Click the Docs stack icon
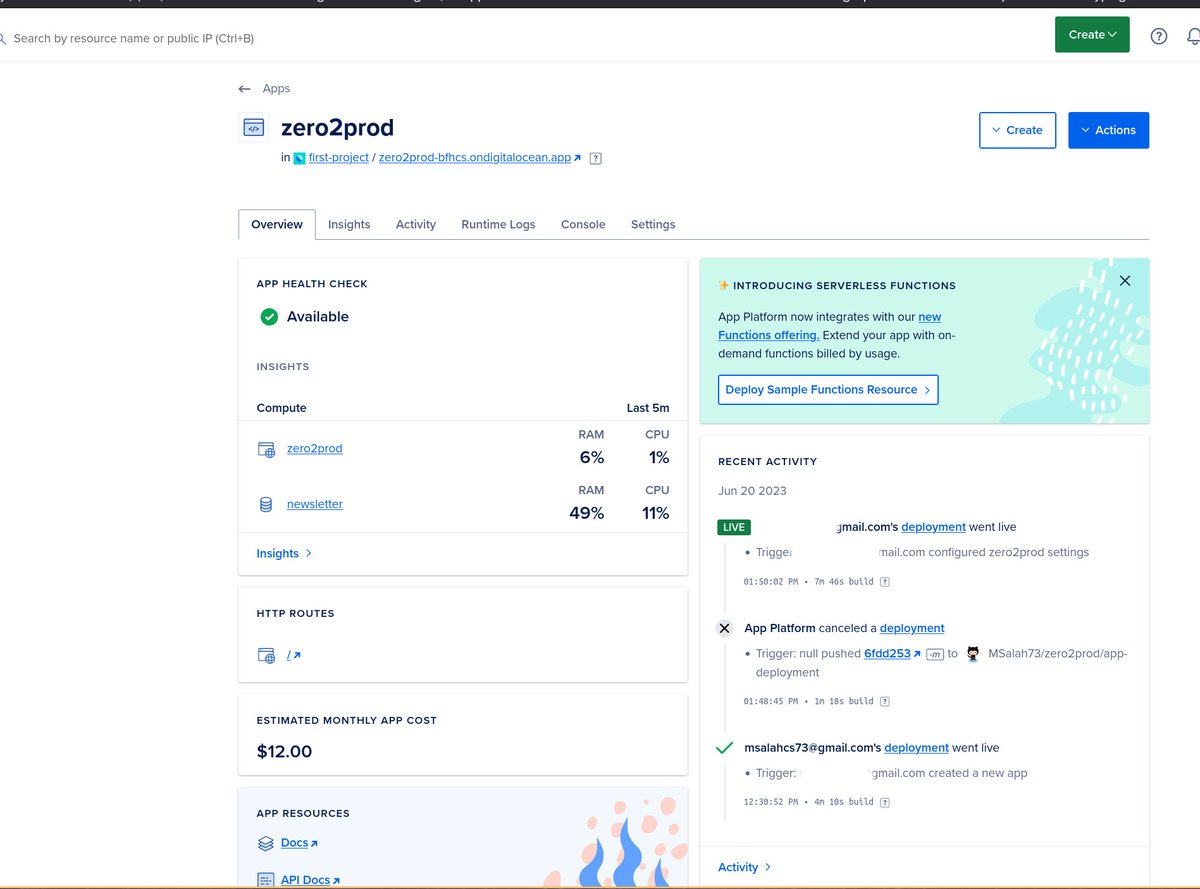The width and height of the screenshot is (1200, 889). (266, 843)
